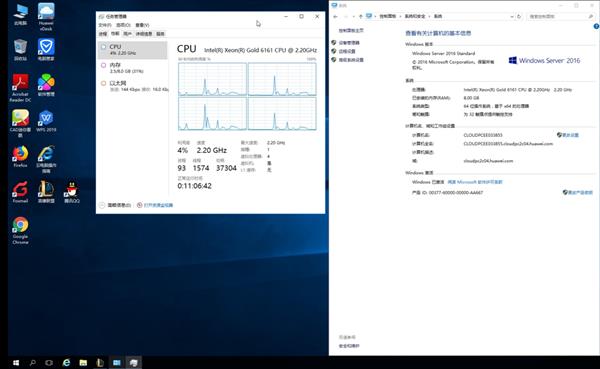Open Device Manager link in System sidebar
The height and width of the screenshot is (369, 600).
349,42
